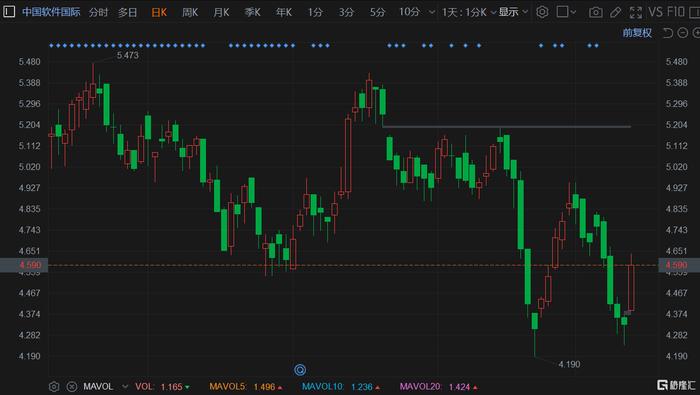Switch to 周K weekly chart tab
This screenshot has height=395, width=700.
(190, 12)
